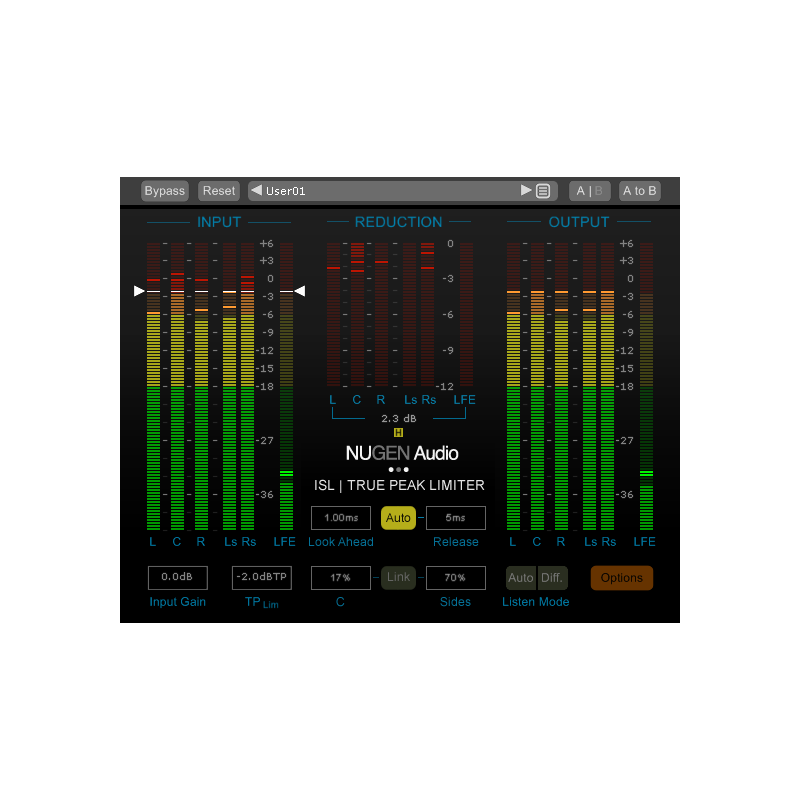Image resolution: width=800 pixels, height=800 pixels.
Task: Enable Auto release mode
Action: 398,518
